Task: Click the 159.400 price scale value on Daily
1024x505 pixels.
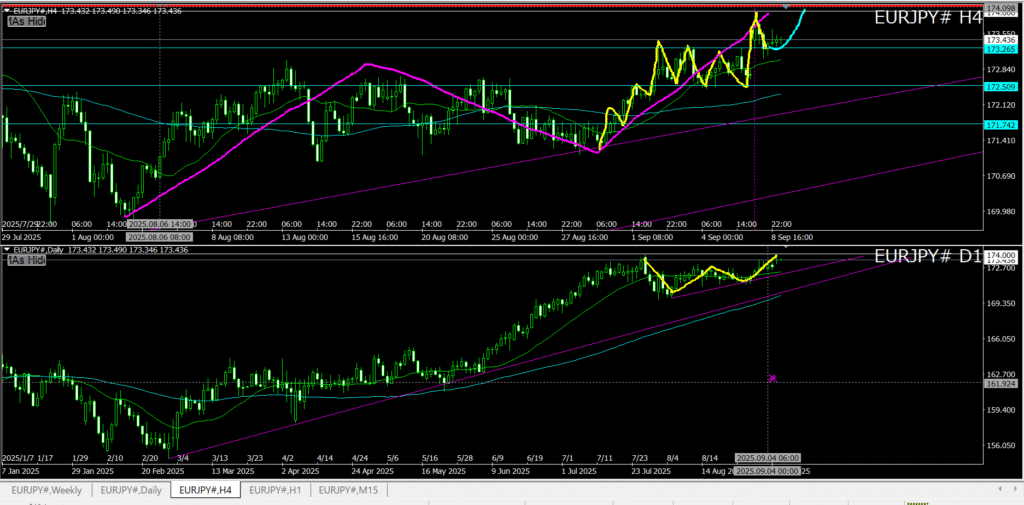Action: (x=1000, y=410)
